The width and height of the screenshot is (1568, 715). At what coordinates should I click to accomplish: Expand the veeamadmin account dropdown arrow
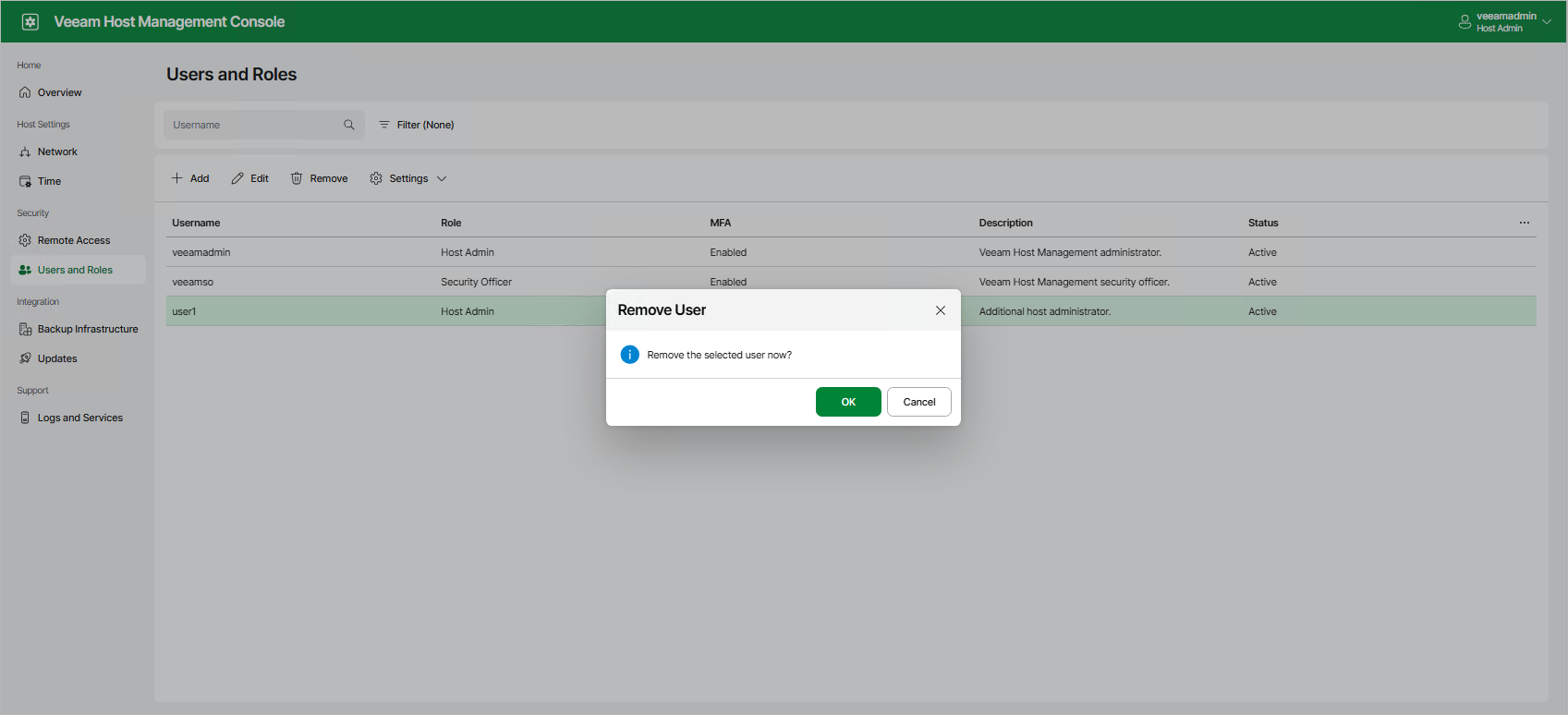click(x=1547, y=22)
